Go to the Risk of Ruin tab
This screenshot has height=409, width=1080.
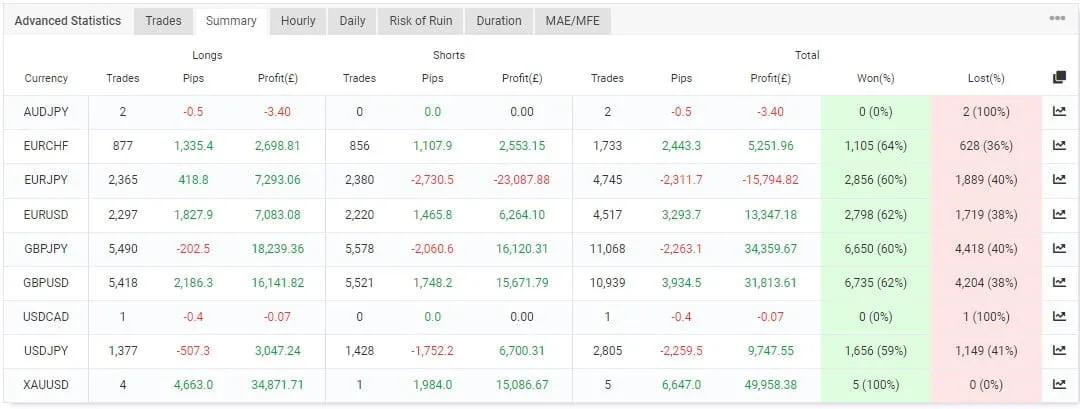421,21
